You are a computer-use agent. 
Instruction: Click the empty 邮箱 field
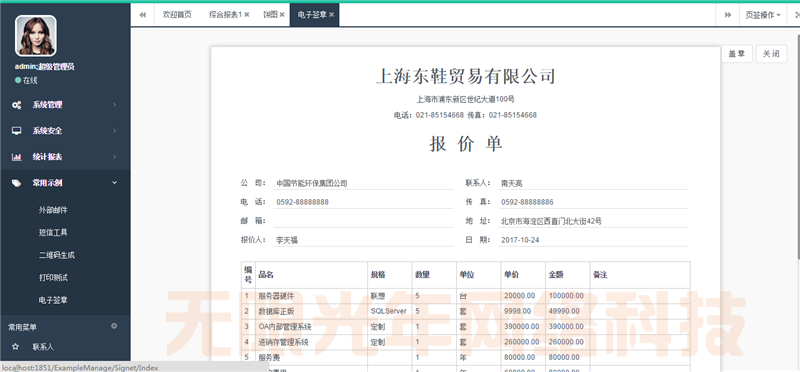363,221
